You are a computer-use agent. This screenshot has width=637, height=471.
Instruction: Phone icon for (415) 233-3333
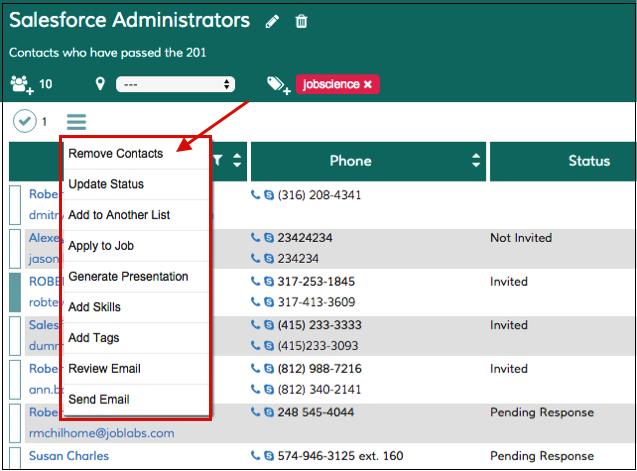point(255,325)
